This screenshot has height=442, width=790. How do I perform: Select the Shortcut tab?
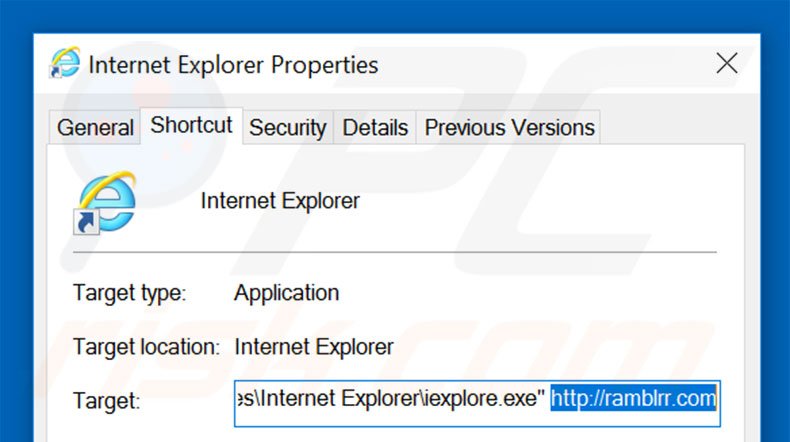pyautogui.click(x=191, y=126)
